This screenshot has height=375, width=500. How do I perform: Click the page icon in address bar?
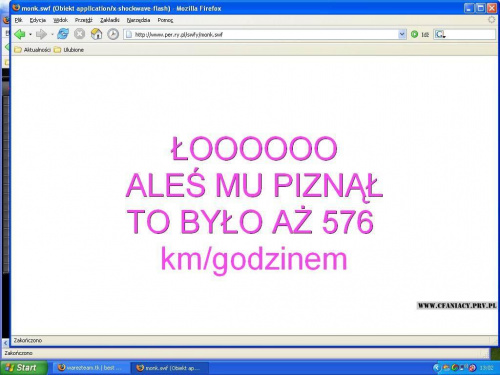(x=129, y=34)
